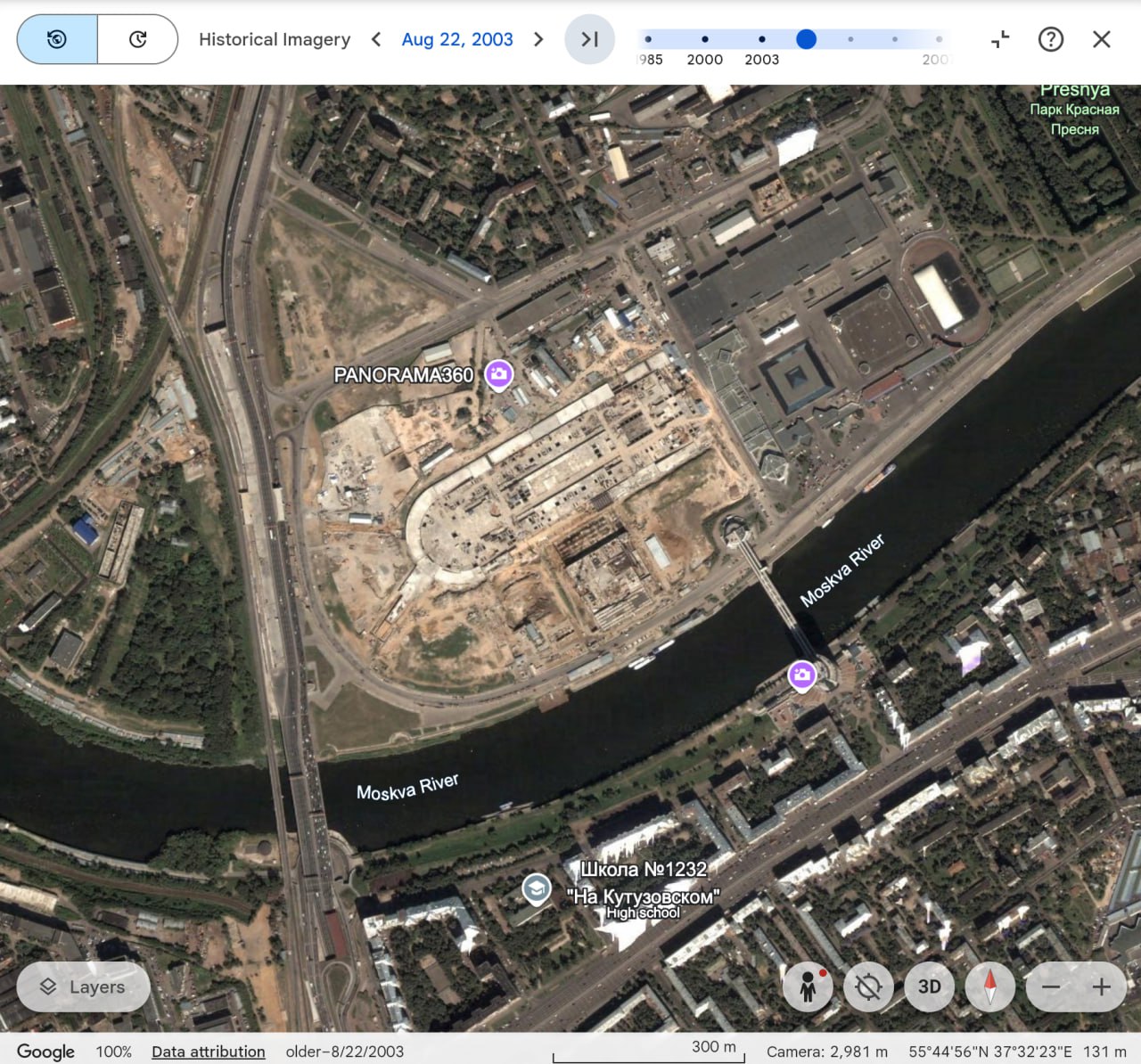Click the current timeline slider handle

pyautogui.click(x=806, y=39)
